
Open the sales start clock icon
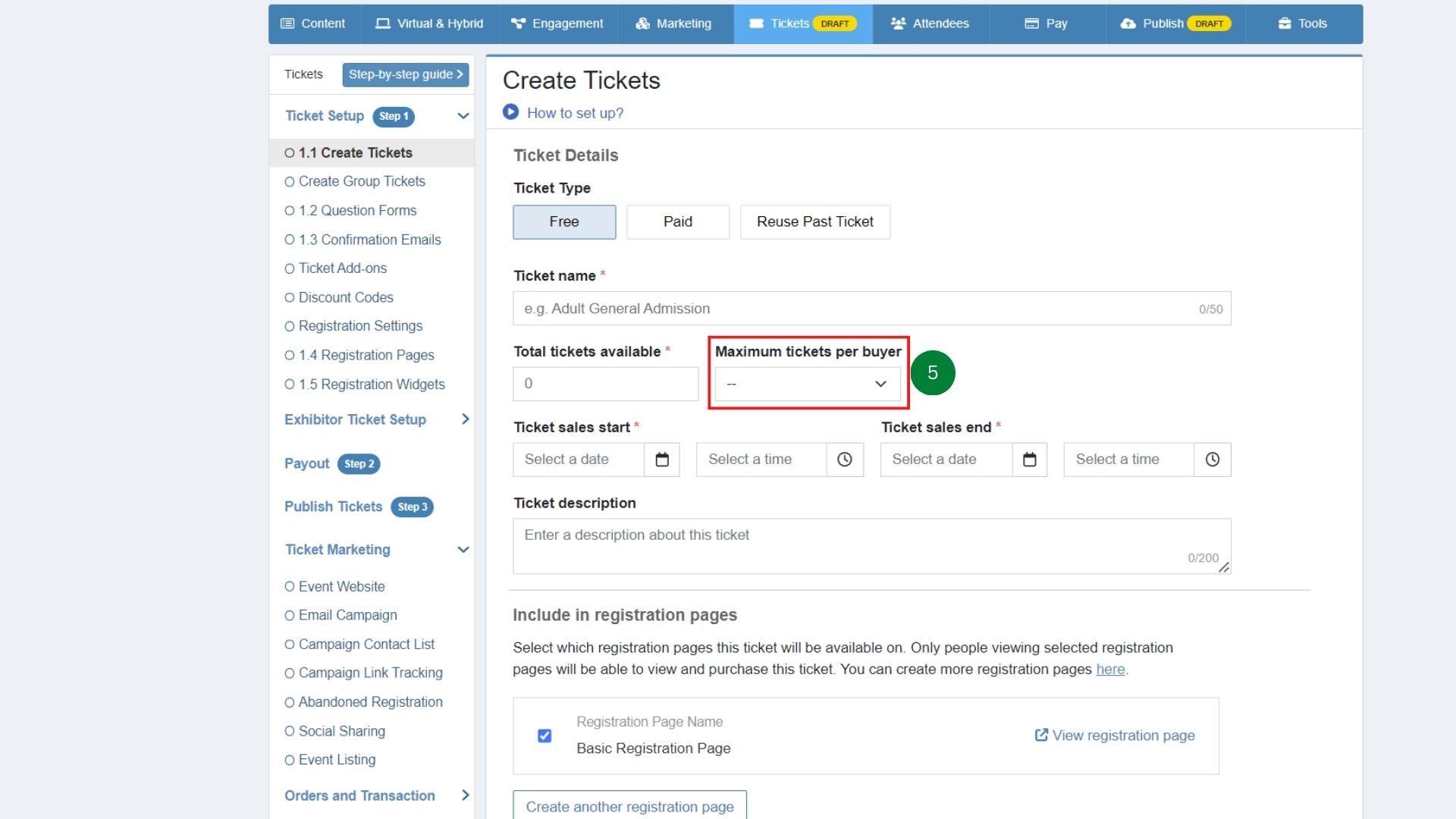point(845,460)
